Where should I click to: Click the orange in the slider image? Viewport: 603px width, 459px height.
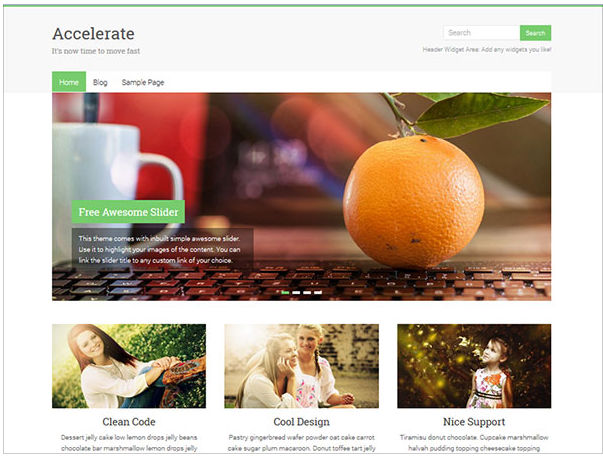click(413, 201)
